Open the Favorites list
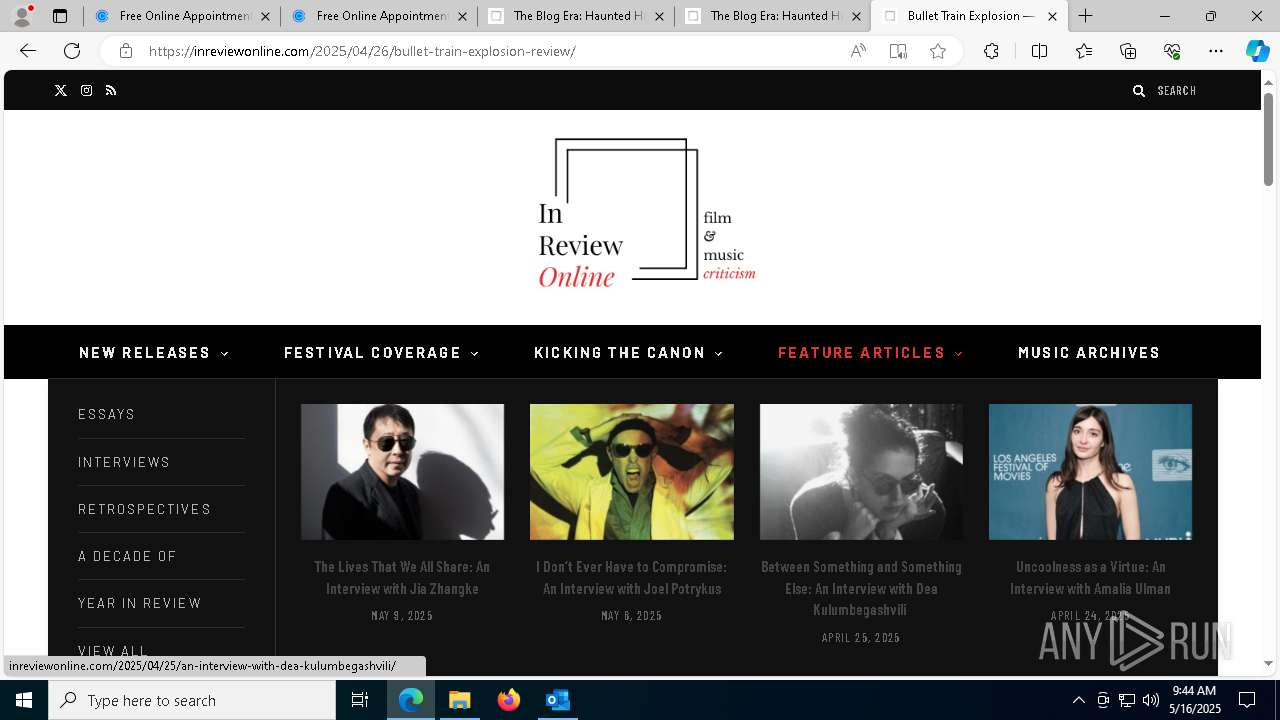This screenshot has height=720, width=1280. click(1084, 51)
